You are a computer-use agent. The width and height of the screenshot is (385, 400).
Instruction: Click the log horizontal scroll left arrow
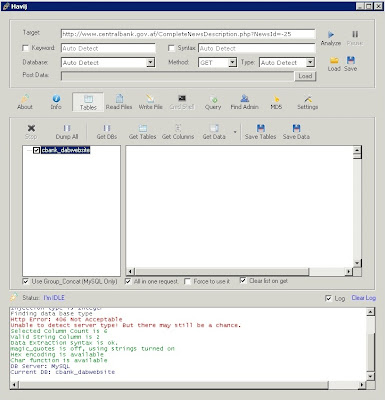click(x=14, y=385)
